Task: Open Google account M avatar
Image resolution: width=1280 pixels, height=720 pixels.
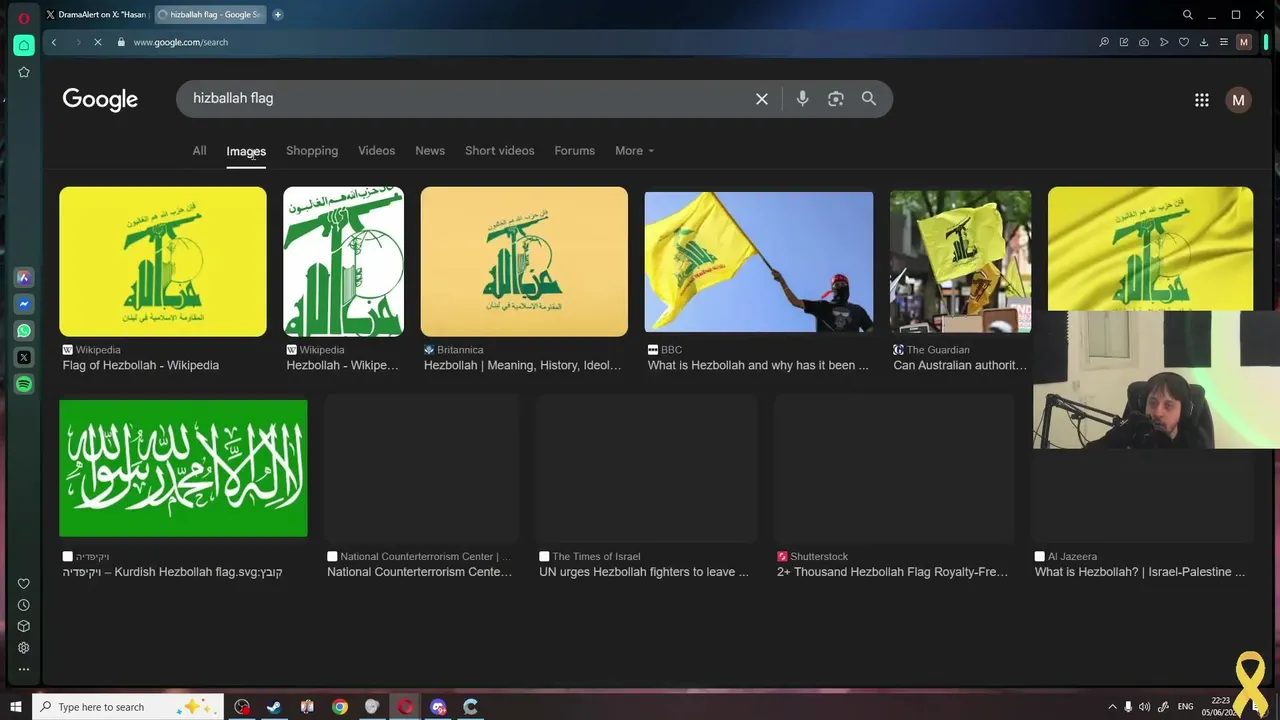Action: pos(1238,100)
